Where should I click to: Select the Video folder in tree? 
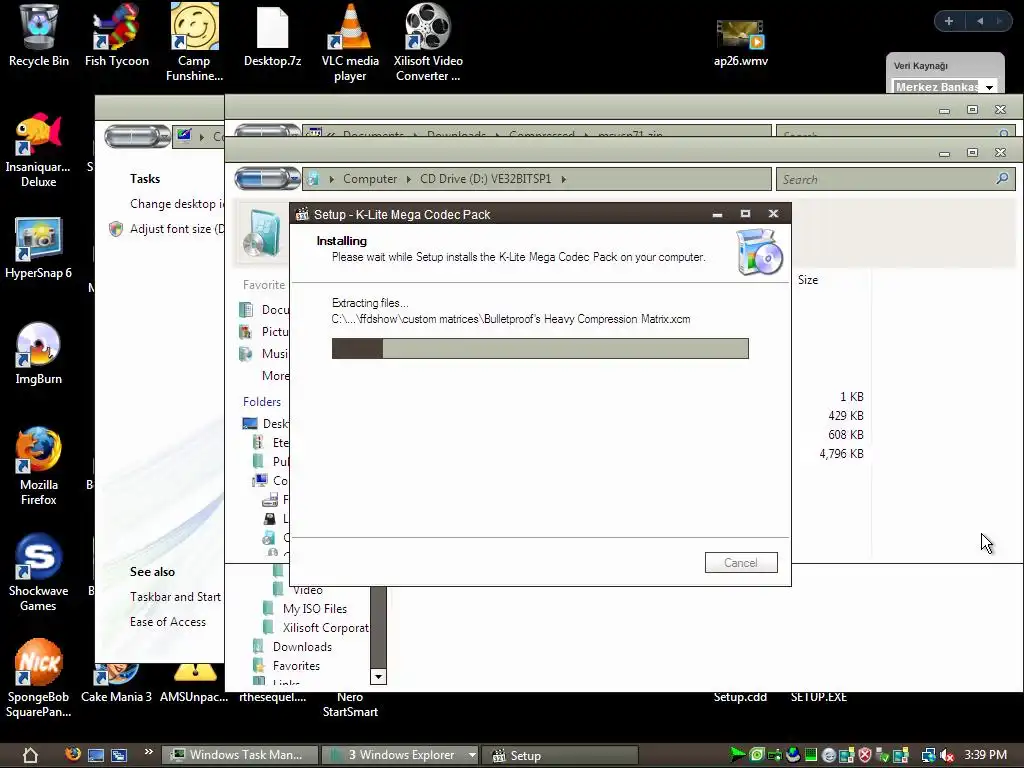click(x=307, y=590)
